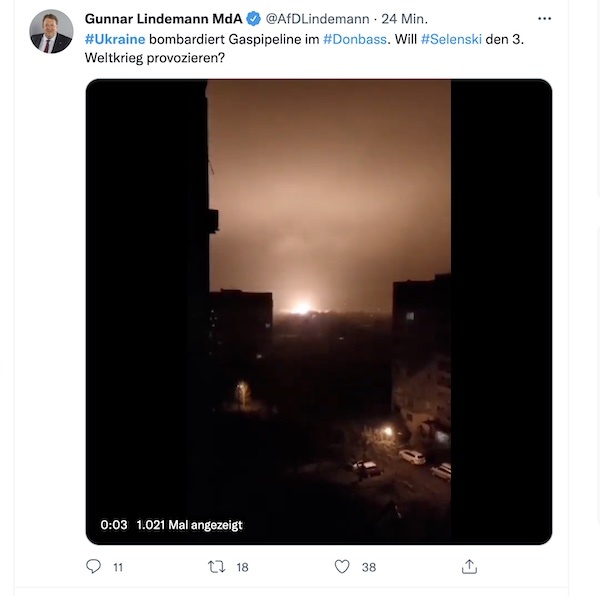
Task: Open the #Donbass hashtag
Action: tap(357, 37)
